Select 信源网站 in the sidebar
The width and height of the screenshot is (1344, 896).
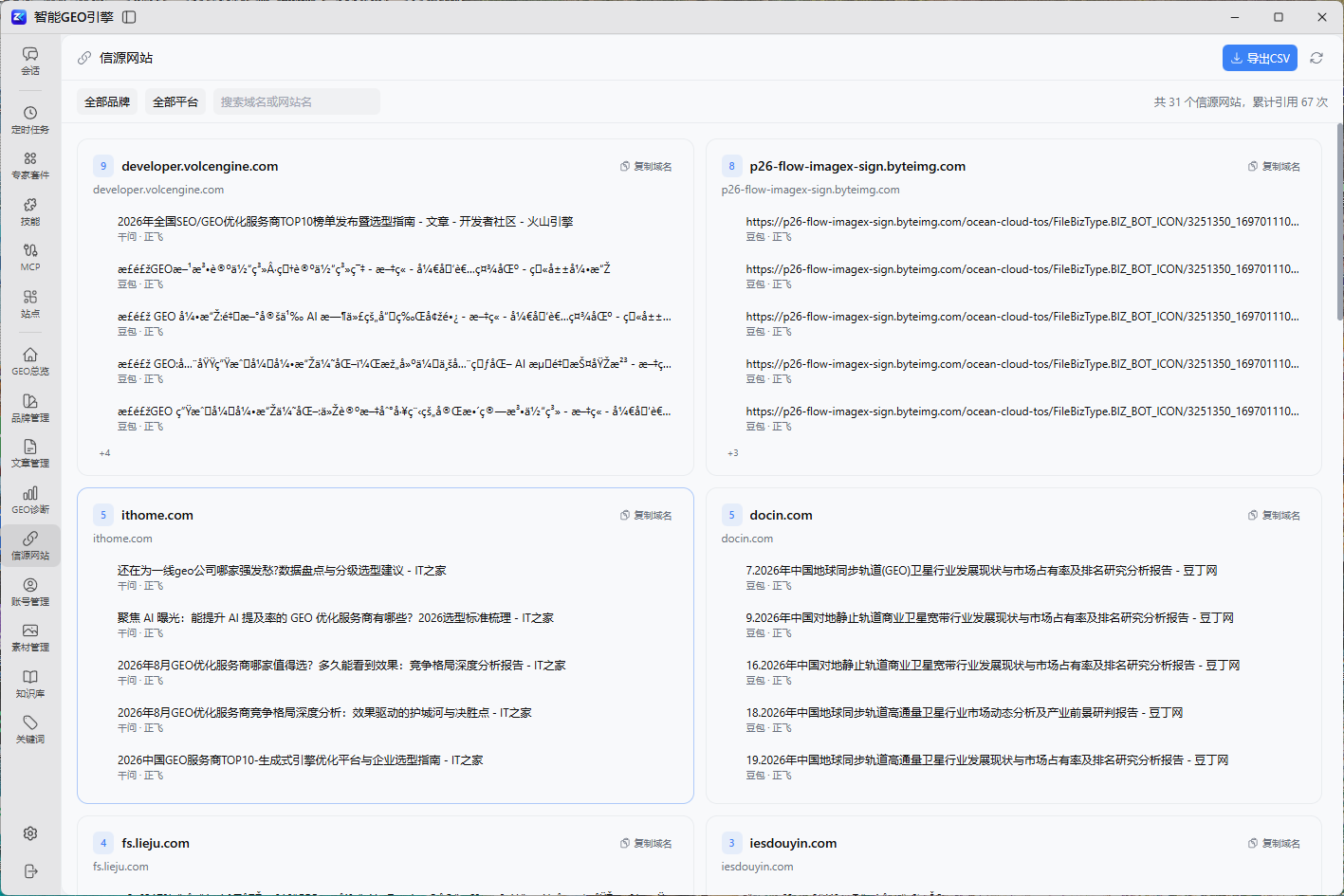pyautogui.click(x=30, y=545)
